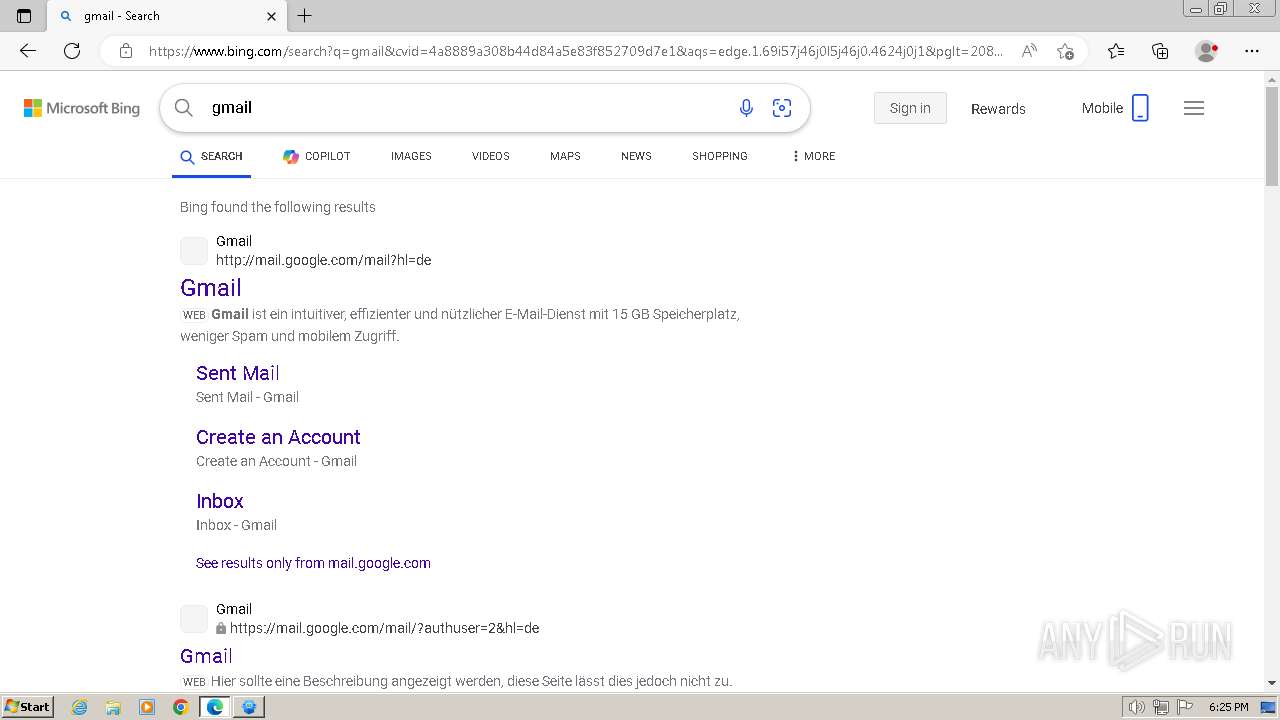Viewport: 1280px width, 720px height.
Task: Click the Read aloud icon
Action: pyautogui.click(x=1029, y=51)
